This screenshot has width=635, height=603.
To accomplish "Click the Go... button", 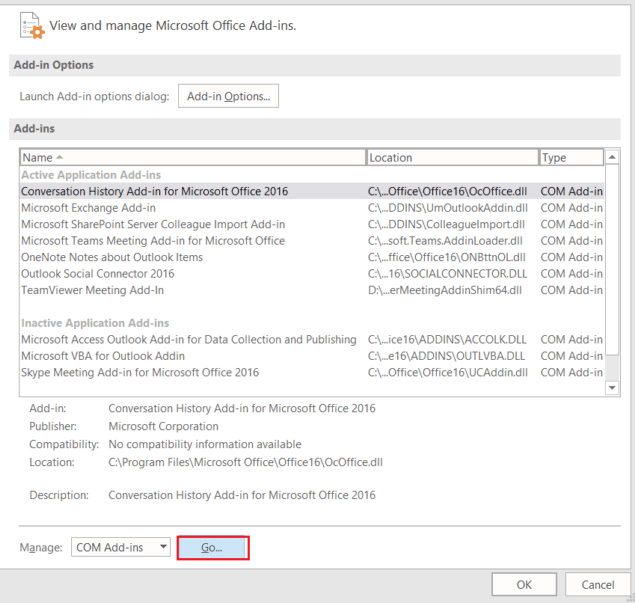I will 213,548.
